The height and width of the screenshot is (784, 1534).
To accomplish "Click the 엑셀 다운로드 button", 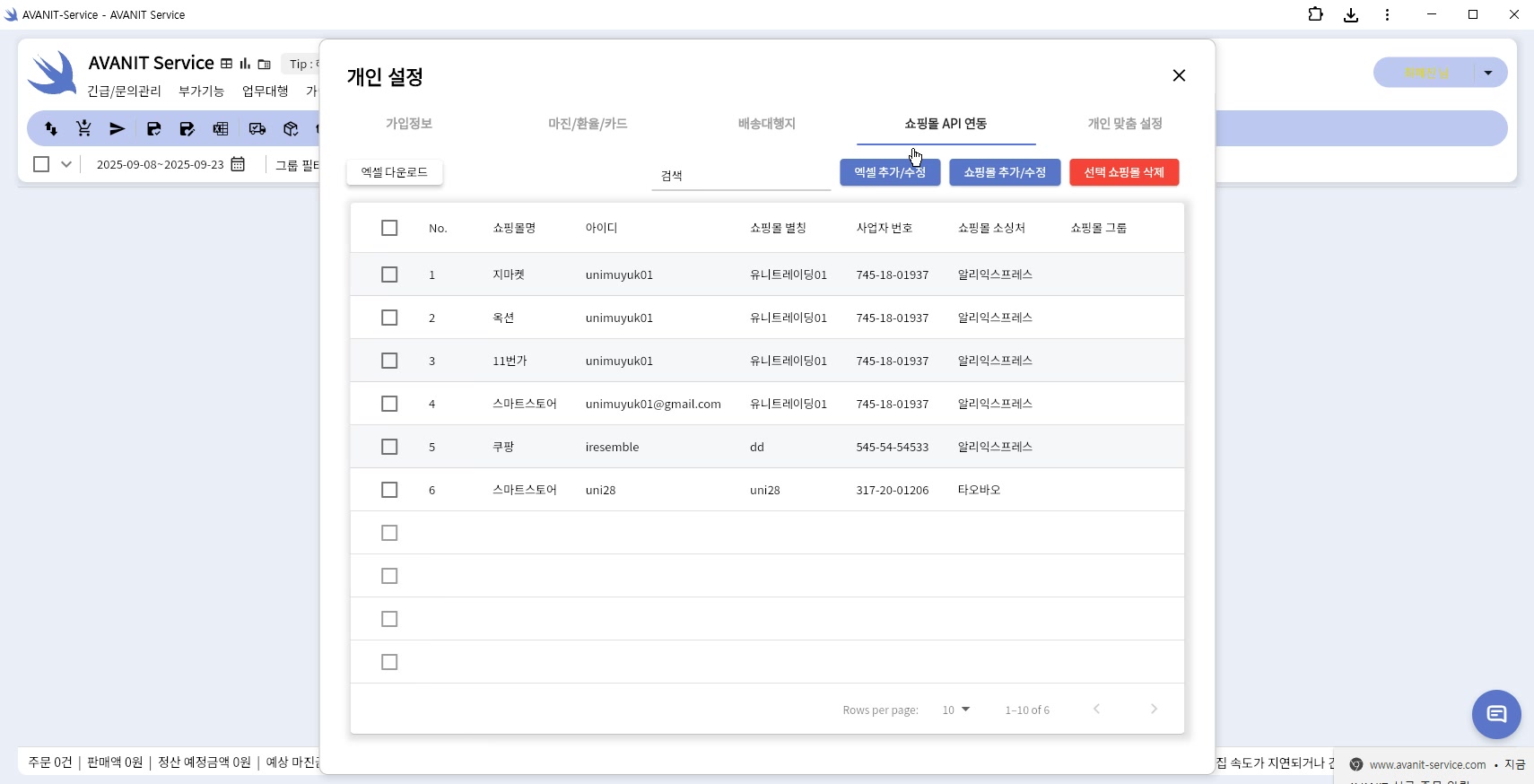I will (x=395, y=172).
